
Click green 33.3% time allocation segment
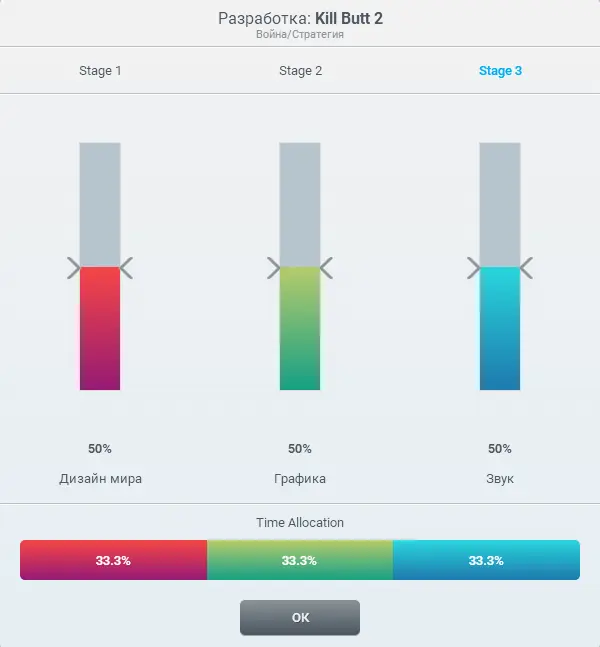point(300,560)
